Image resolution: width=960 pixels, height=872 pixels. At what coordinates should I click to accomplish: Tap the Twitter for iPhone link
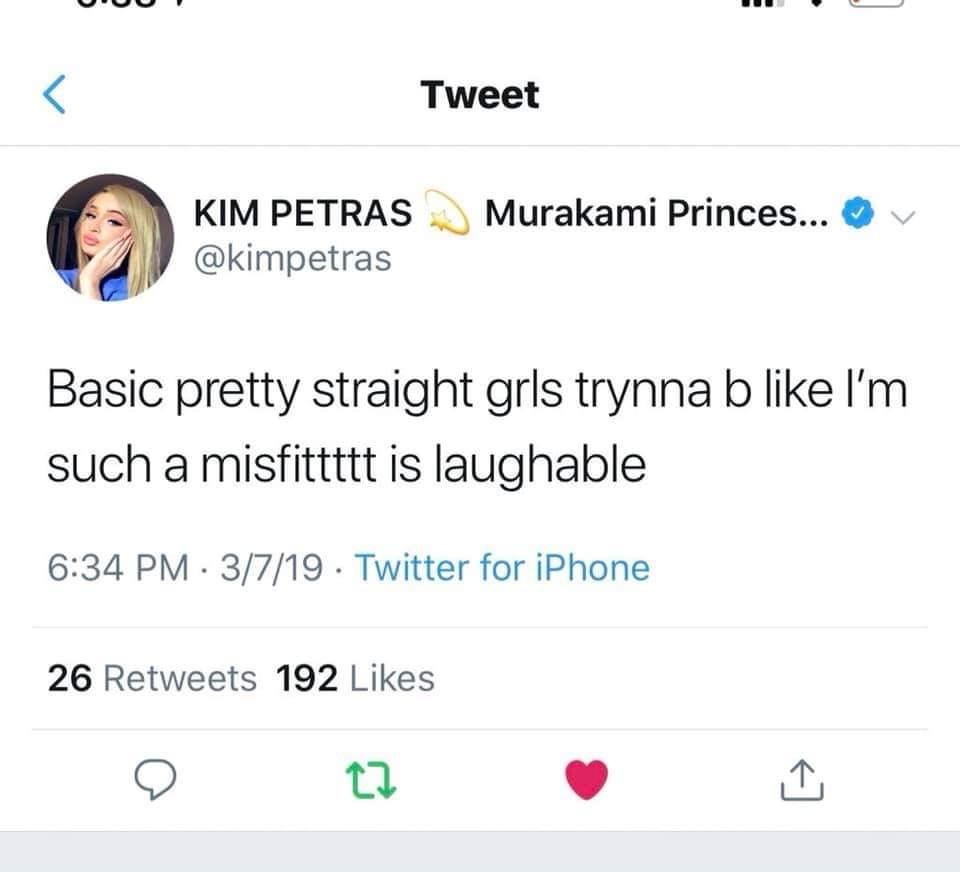coord(502,568)
